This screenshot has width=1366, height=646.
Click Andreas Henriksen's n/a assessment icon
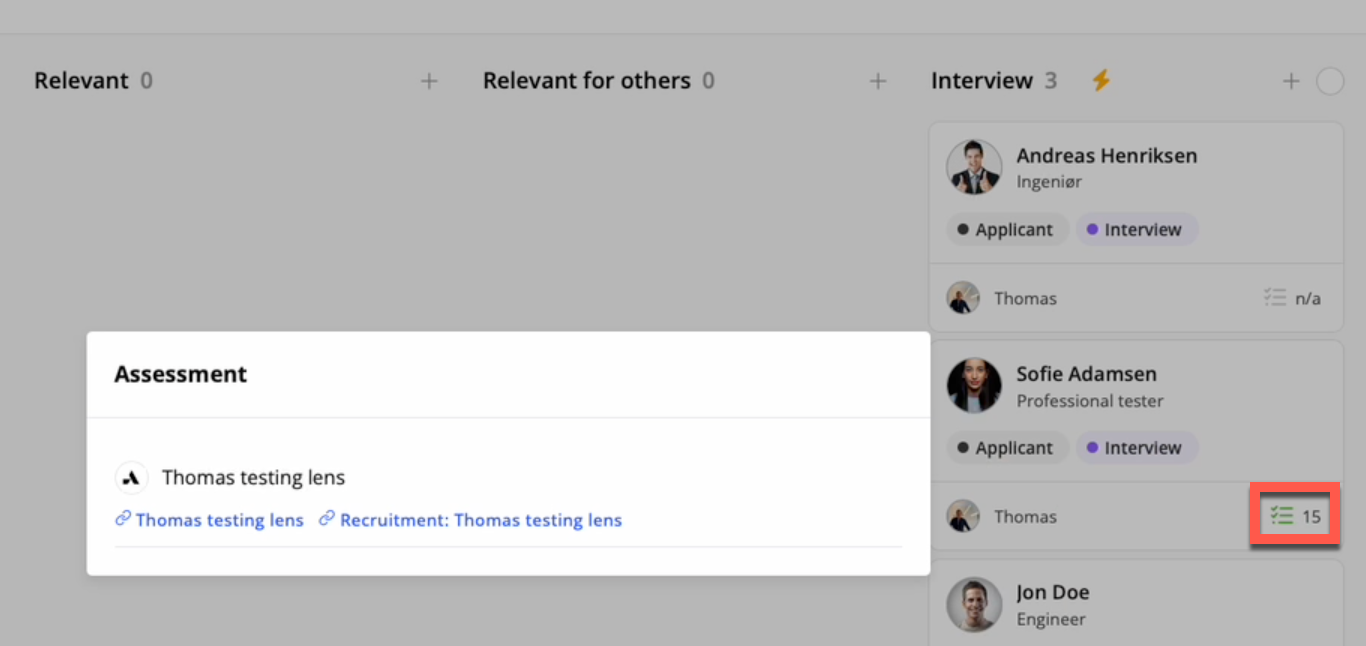point(1292,298)
